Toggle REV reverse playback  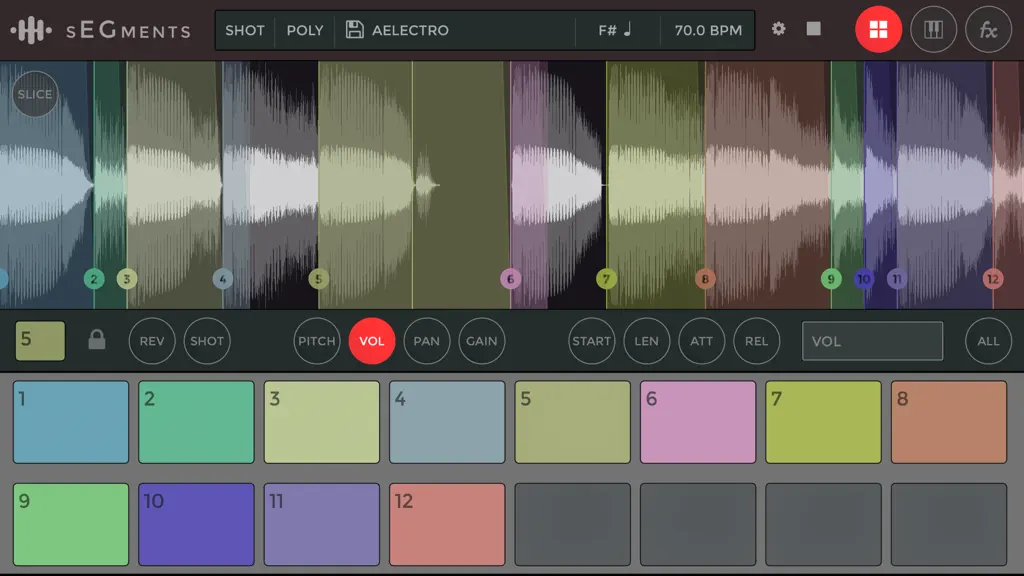click(152, 341)
